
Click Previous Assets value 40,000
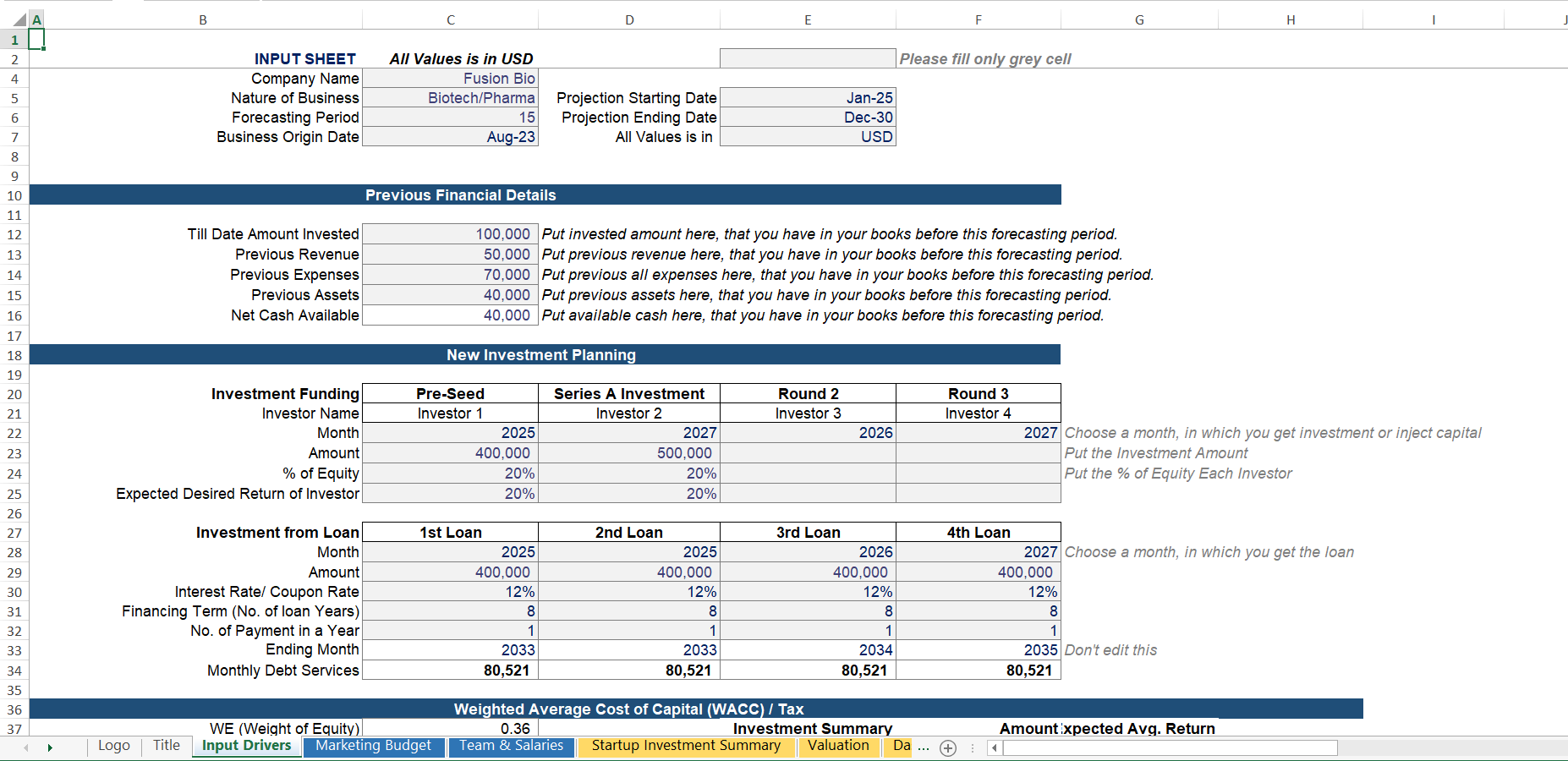(451, 295)
